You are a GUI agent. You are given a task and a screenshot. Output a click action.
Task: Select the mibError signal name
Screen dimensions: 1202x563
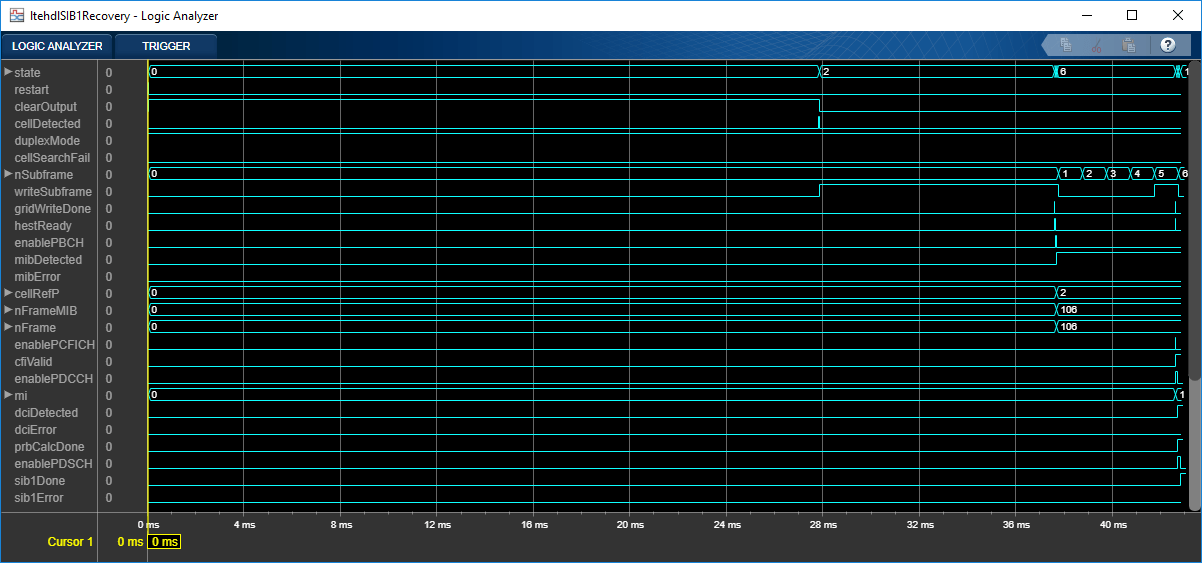pyautogui.click(x=37, y=277)
